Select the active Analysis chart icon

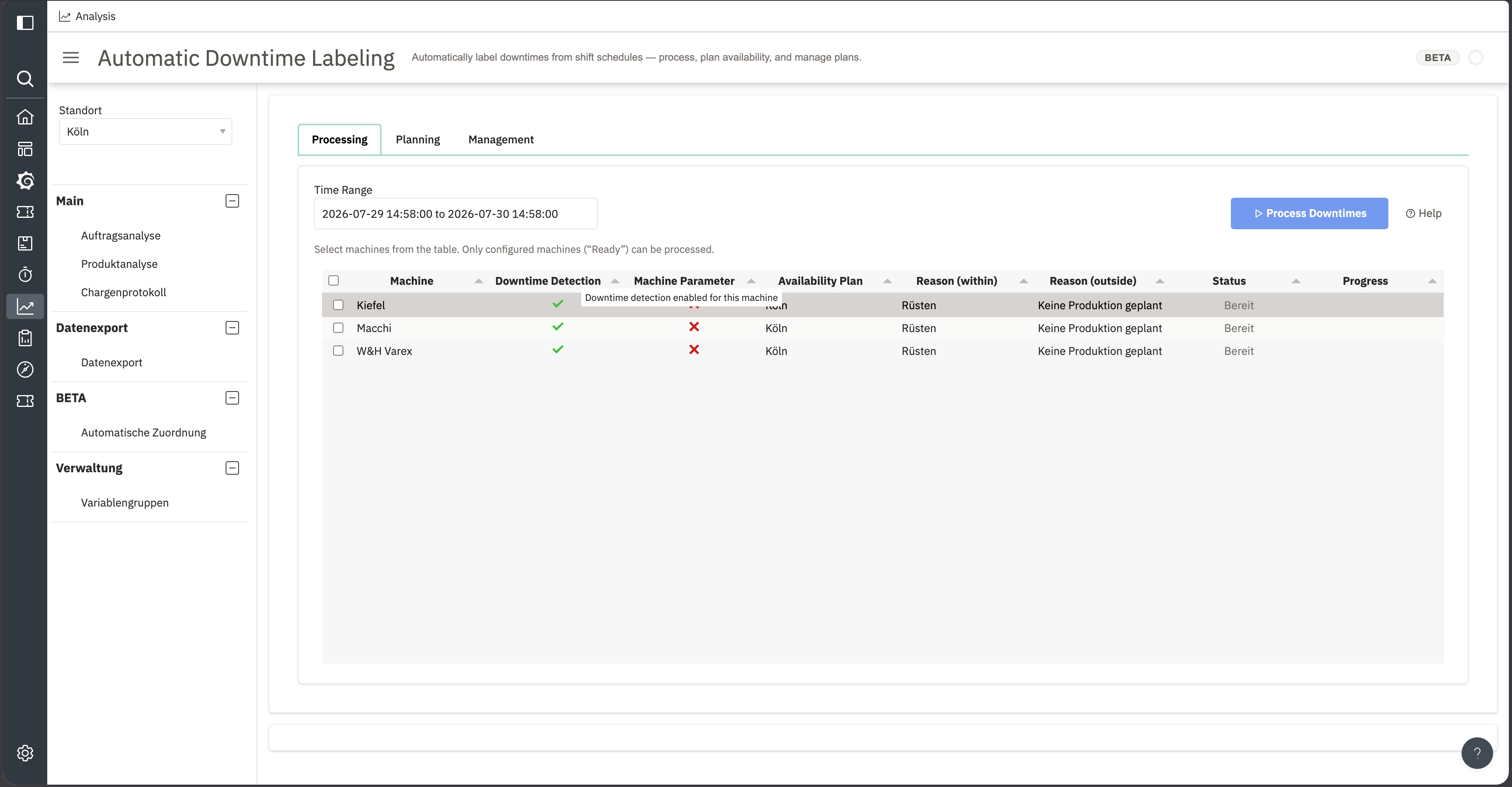point(25,306)
